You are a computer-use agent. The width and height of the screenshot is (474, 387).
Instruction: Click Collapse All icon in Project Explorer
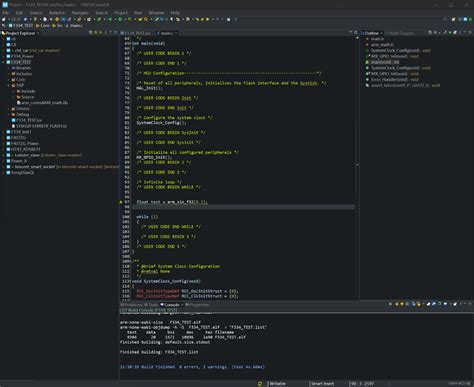tap(91, 33)
